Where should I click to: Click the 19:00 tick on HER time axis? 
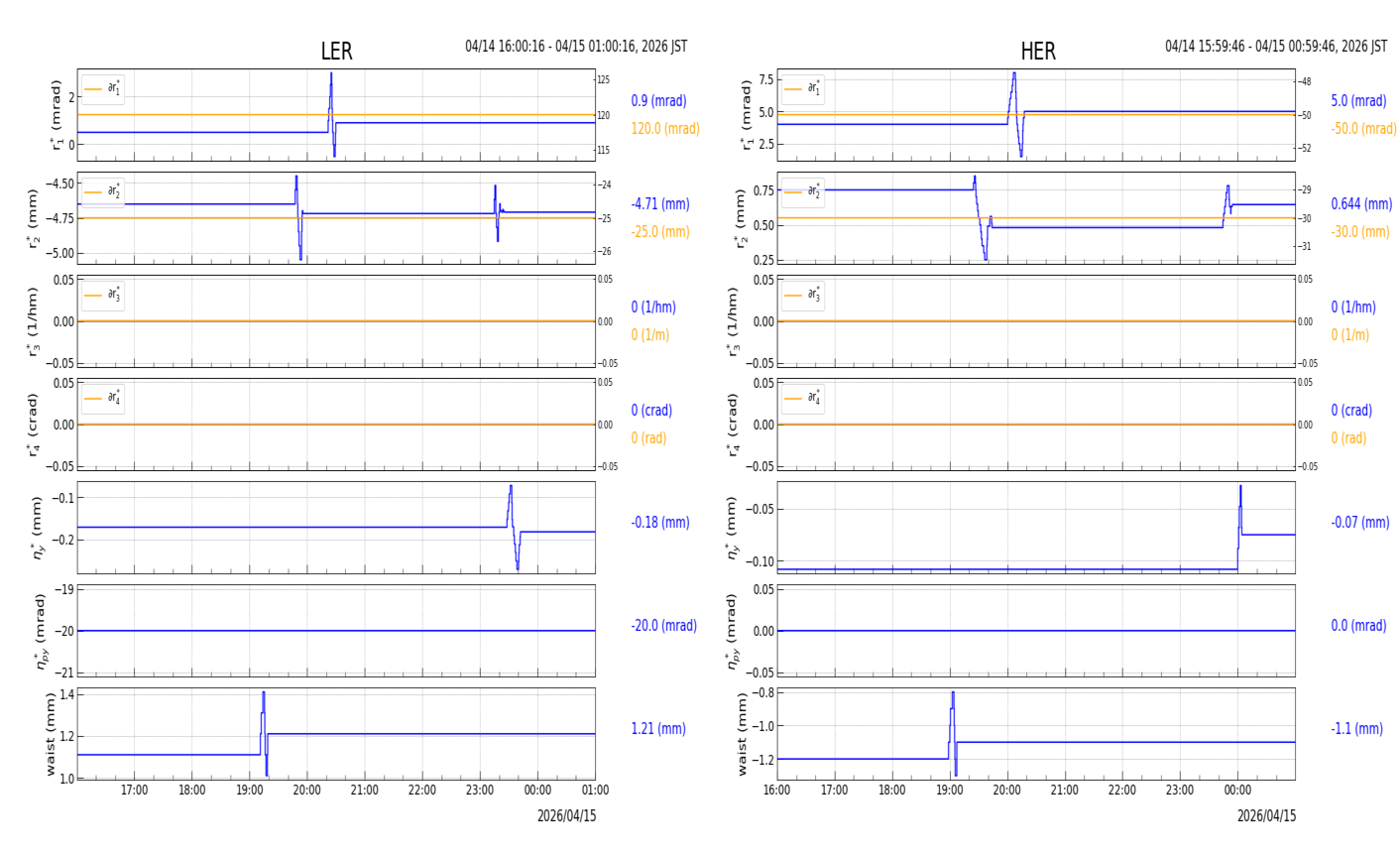[x=950, y=791]
